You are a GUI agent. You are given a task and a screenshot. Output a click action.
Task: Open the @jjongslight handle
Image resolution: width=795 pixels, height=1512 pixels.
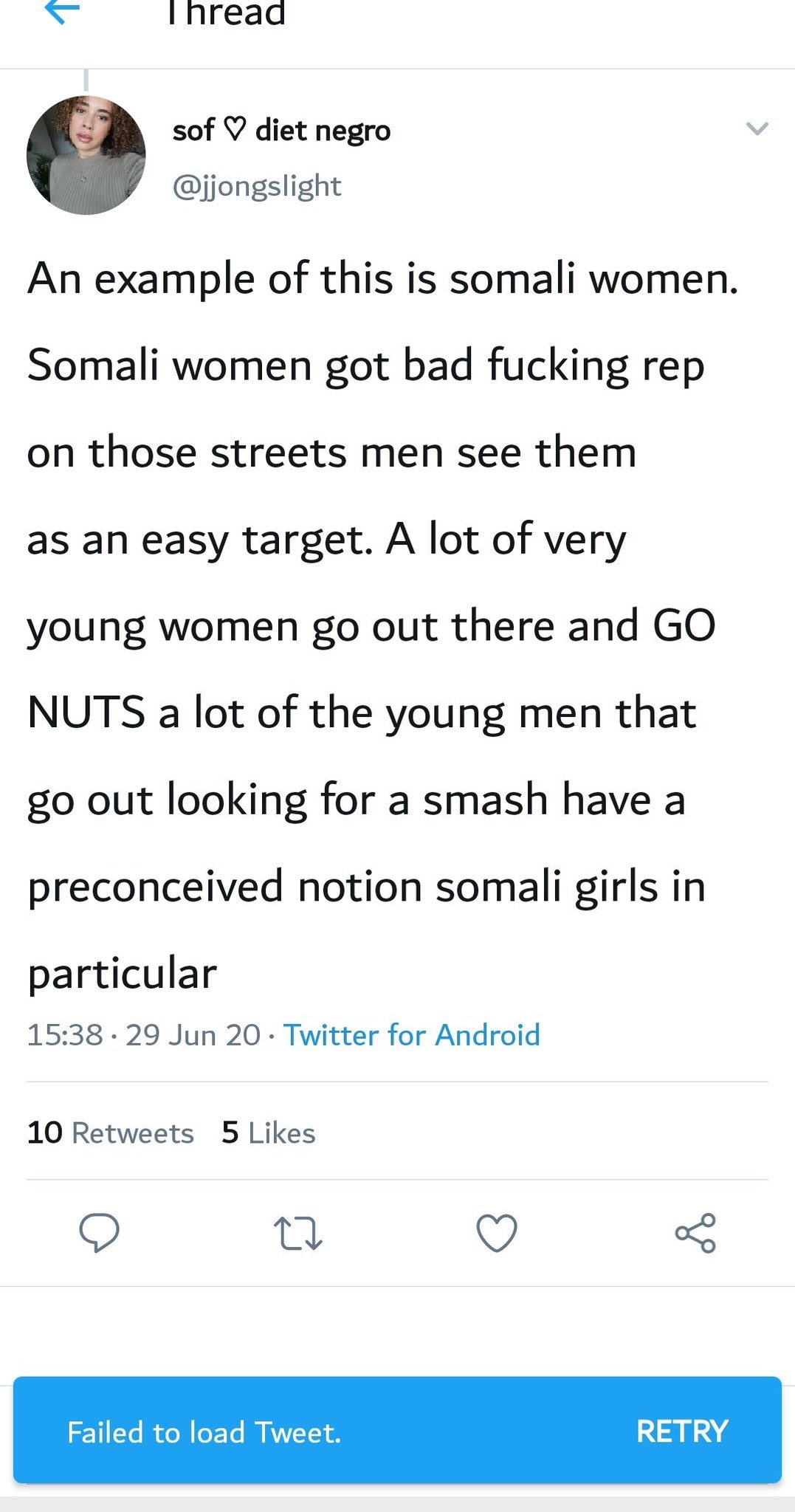[x=257, y=186]
